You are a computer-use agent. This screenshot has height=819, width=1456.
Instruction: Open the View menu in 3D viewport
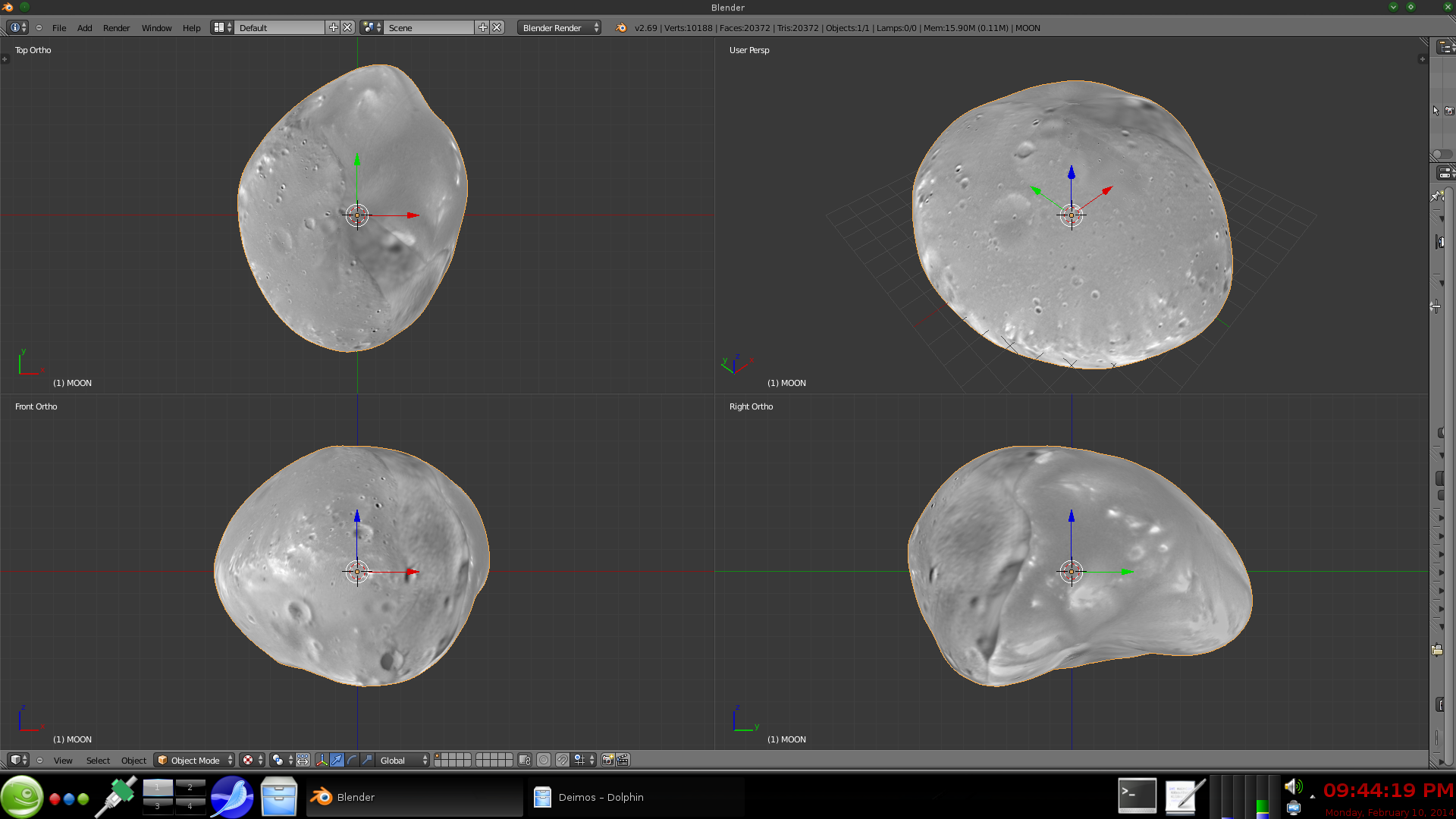[63, 761]
